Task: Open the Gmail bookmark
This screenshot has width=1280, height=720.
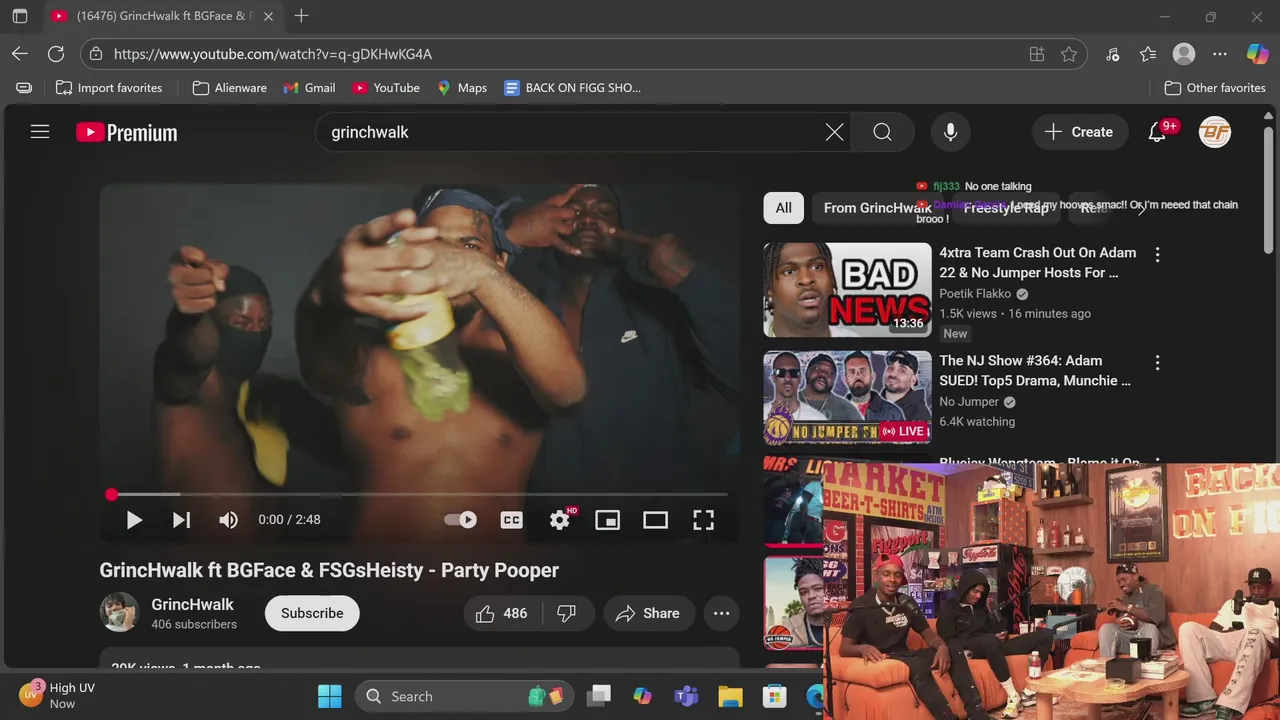Action: click(309, 88)
